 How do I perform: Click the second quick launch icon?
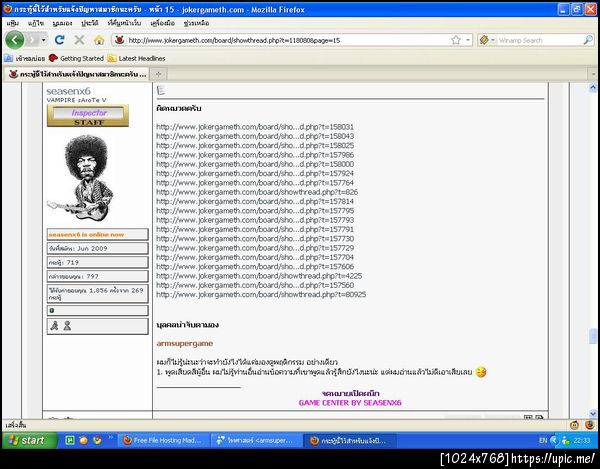point(83,440)
